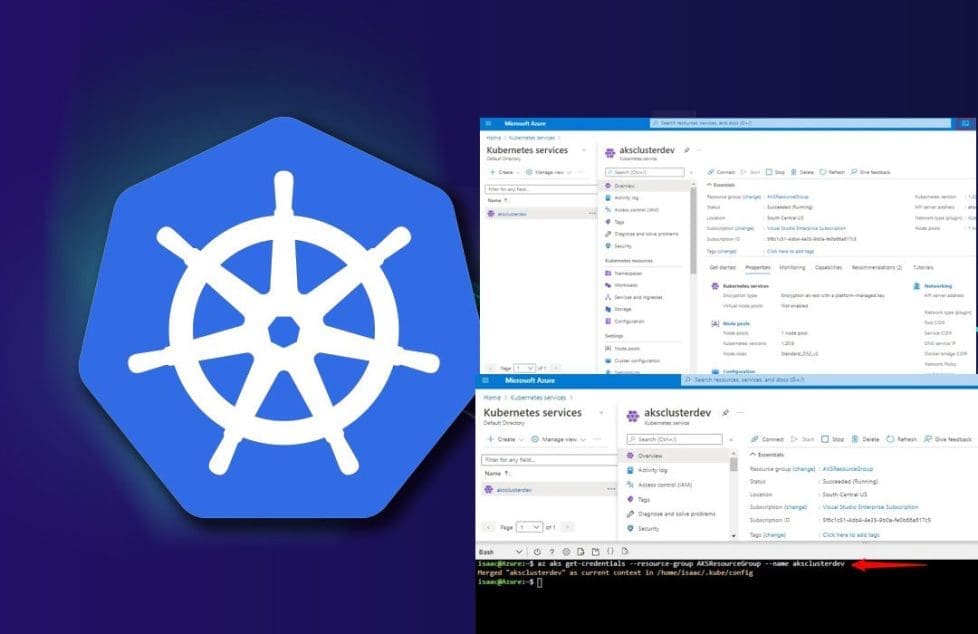Image resolution: width=978 pixels, height=634 pixels.
Task: Select aksclusterdev in the lower portal list
Action: point(514,490)
